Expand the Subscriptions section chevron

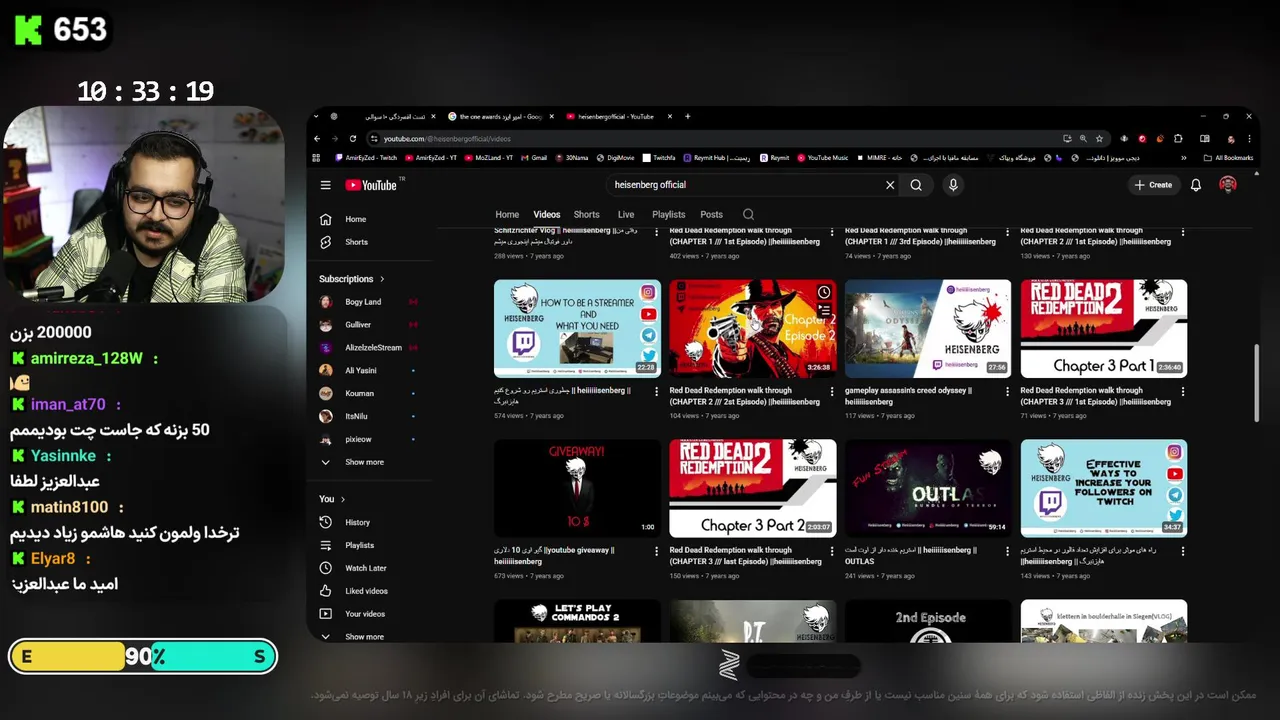(x=382, y=279)
